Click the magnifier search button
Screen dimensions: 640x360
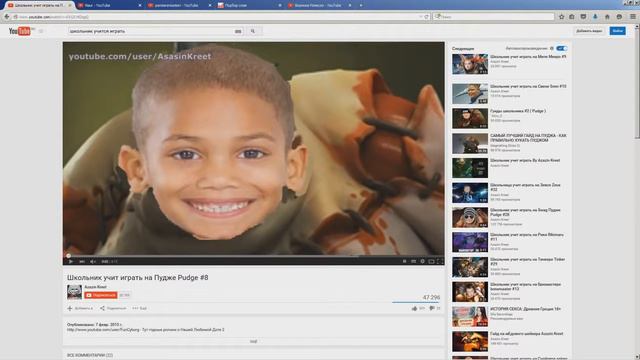(253, 31)
